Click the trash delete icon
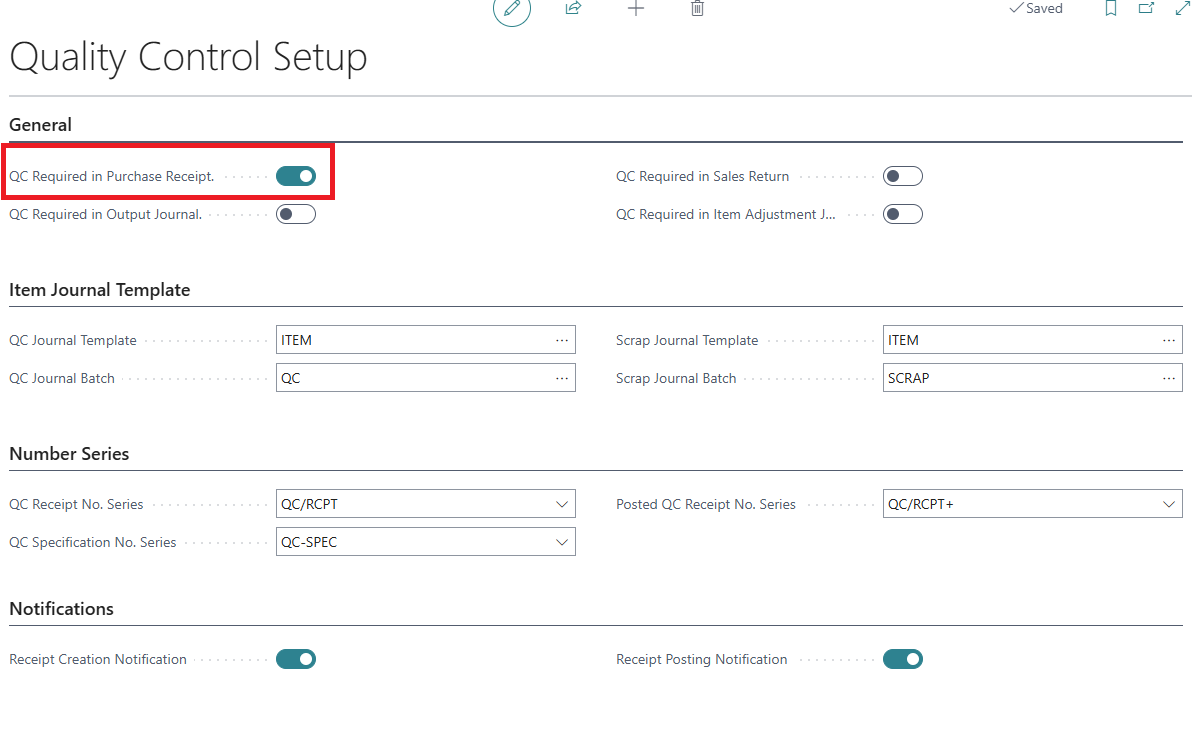 click(x=697, y=9)
